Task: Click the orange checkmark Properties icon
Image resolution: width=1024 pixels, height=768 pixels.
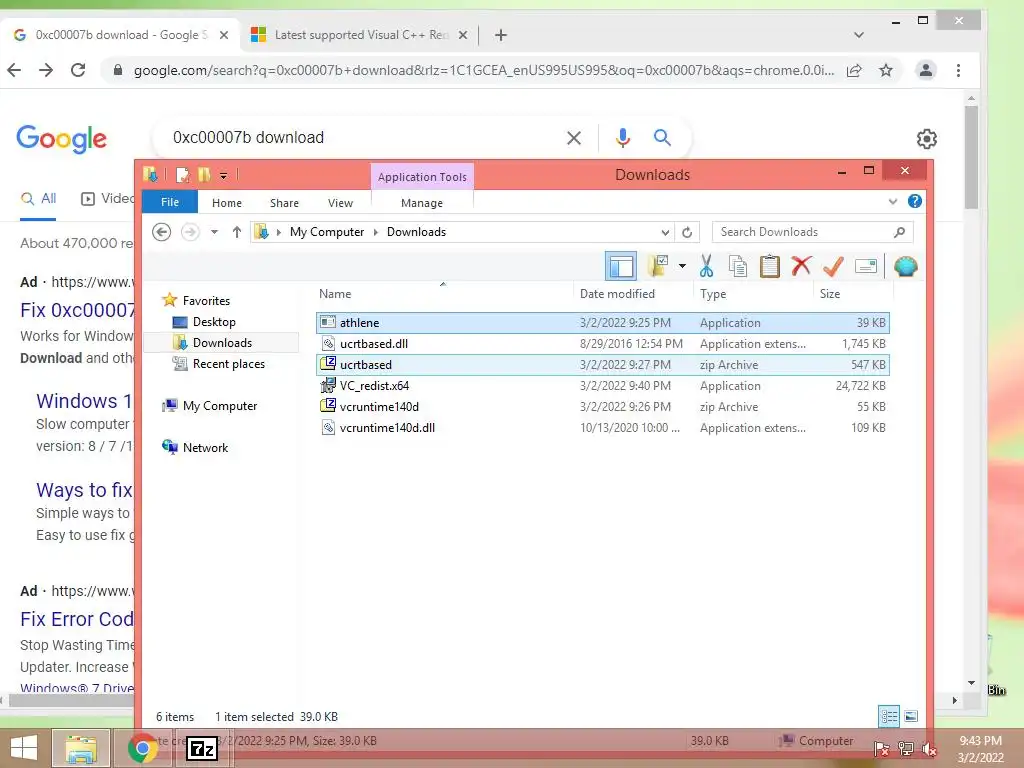Action: [833, 266]
